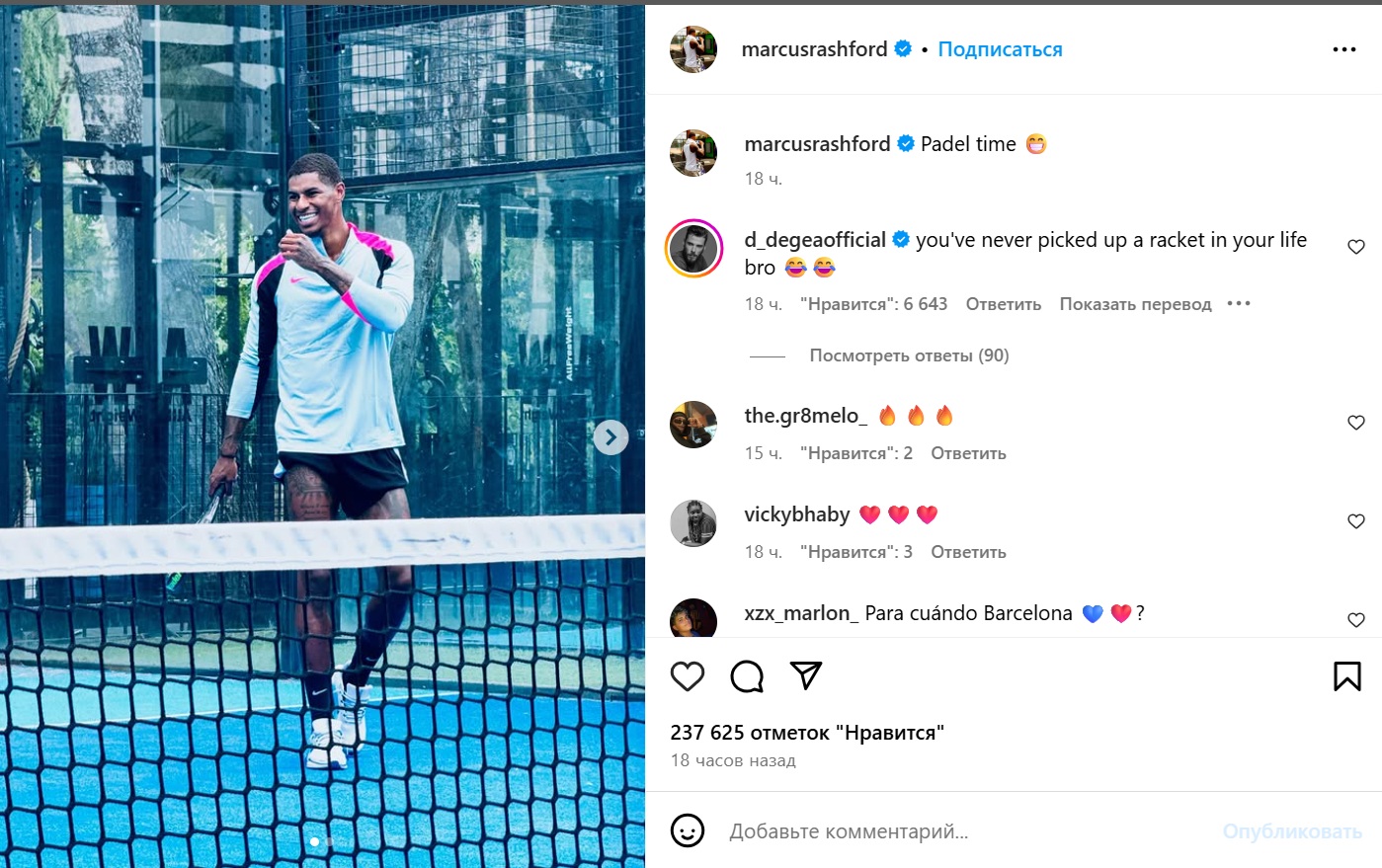This screenshot has width=1382, height=868.
Task: Like the.gr8melo_ comment heart
Action: [x=1356, y=423]
